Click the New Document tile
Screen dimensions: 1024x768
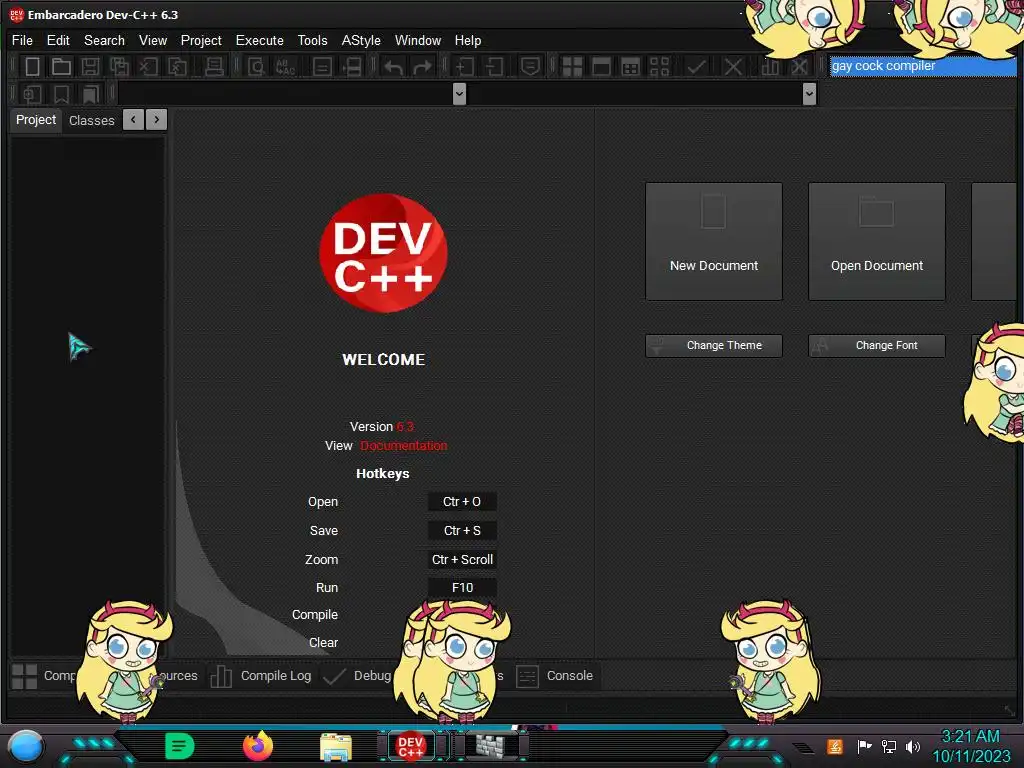pyautogui.click(x=714, y=242)
